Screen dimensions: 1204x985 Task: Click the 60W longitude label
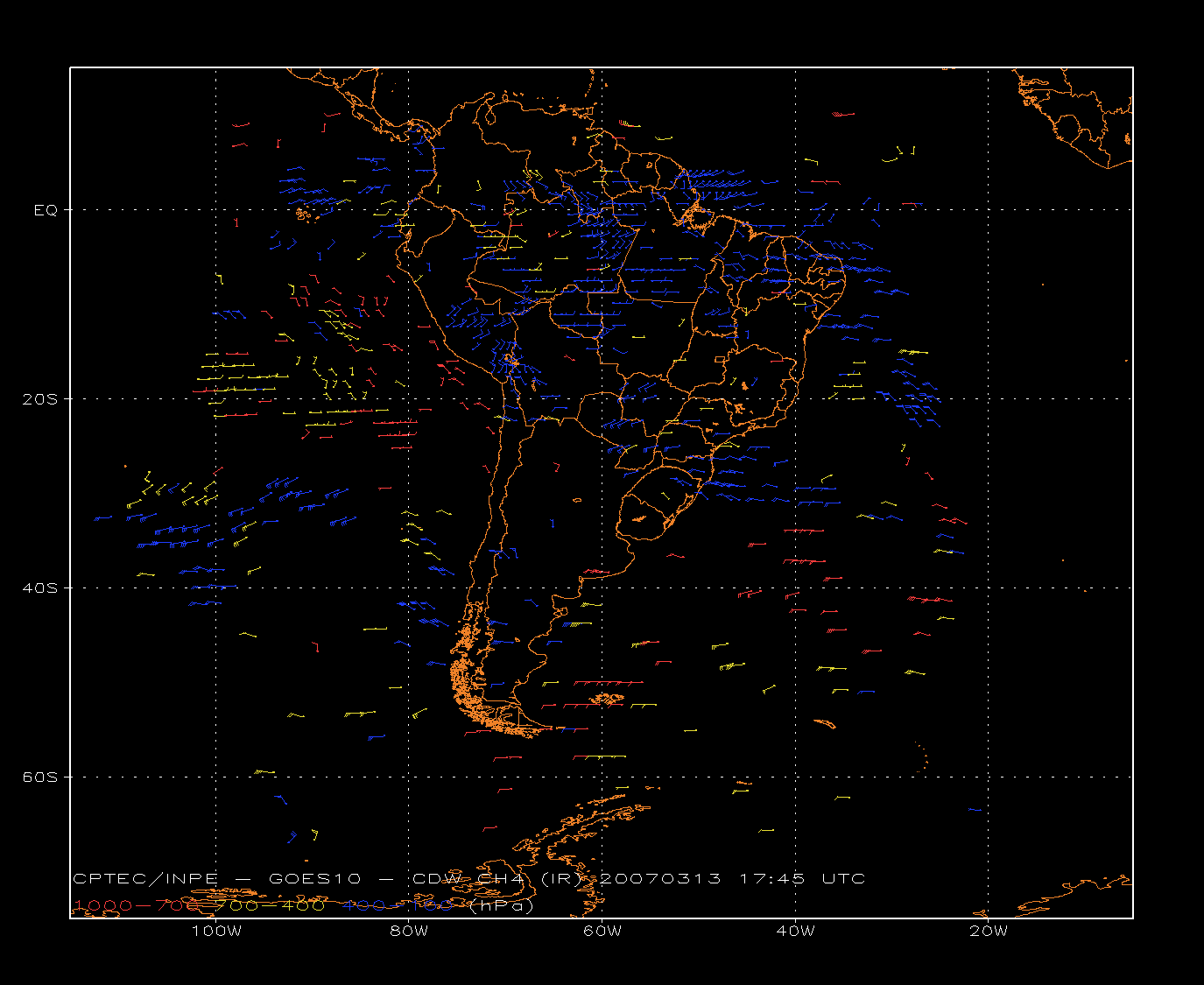point(602,931)
